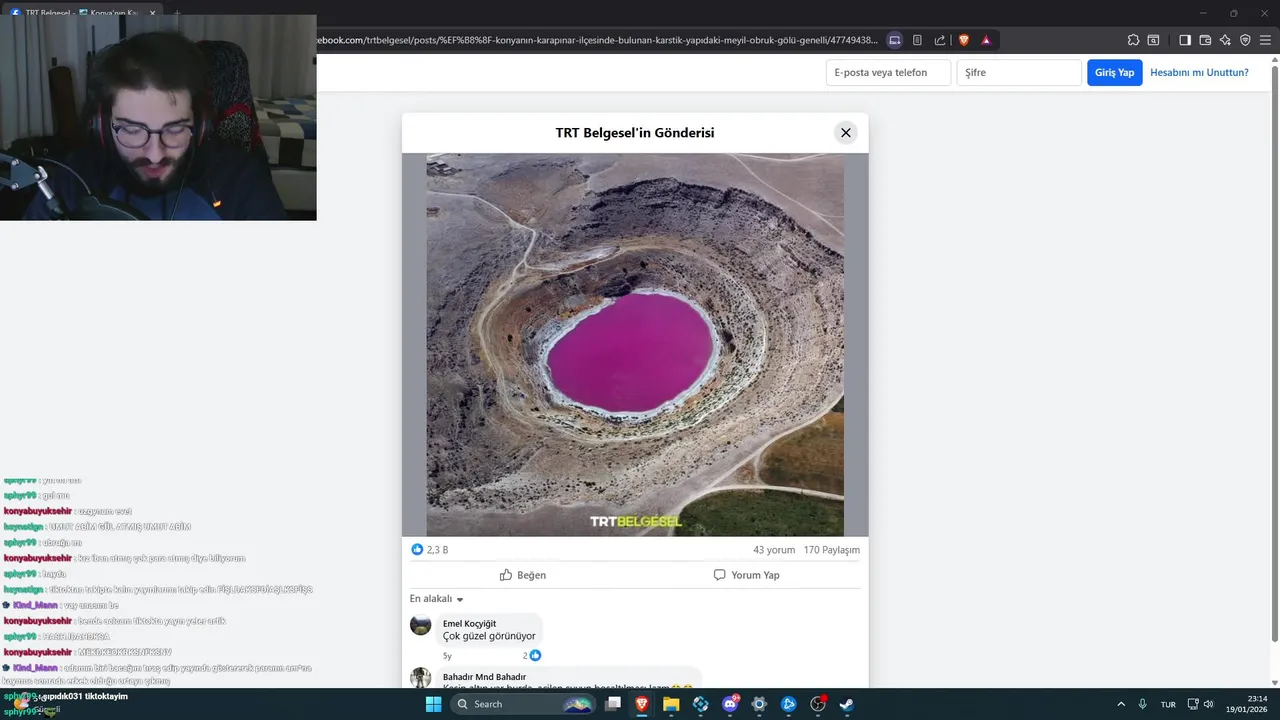Open the Leo AI sparkle icon
1280x720 pixels.
point(1225,40)
